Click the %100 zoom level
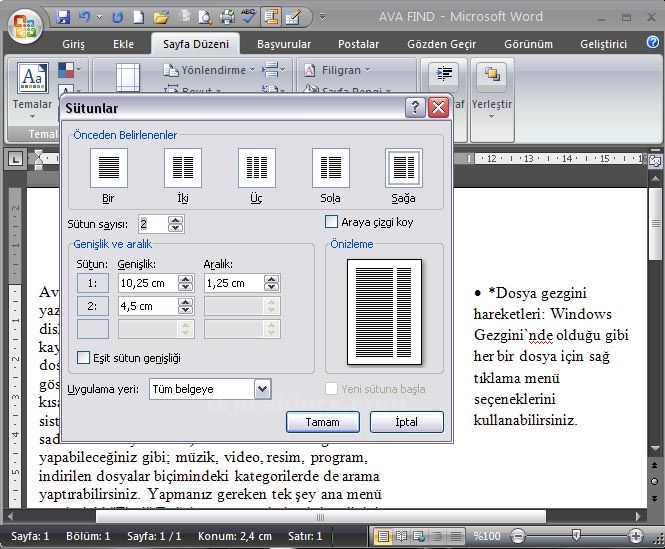Image resolution: width=665 pixels, height=549 pixels. click(x=487, y=536)
